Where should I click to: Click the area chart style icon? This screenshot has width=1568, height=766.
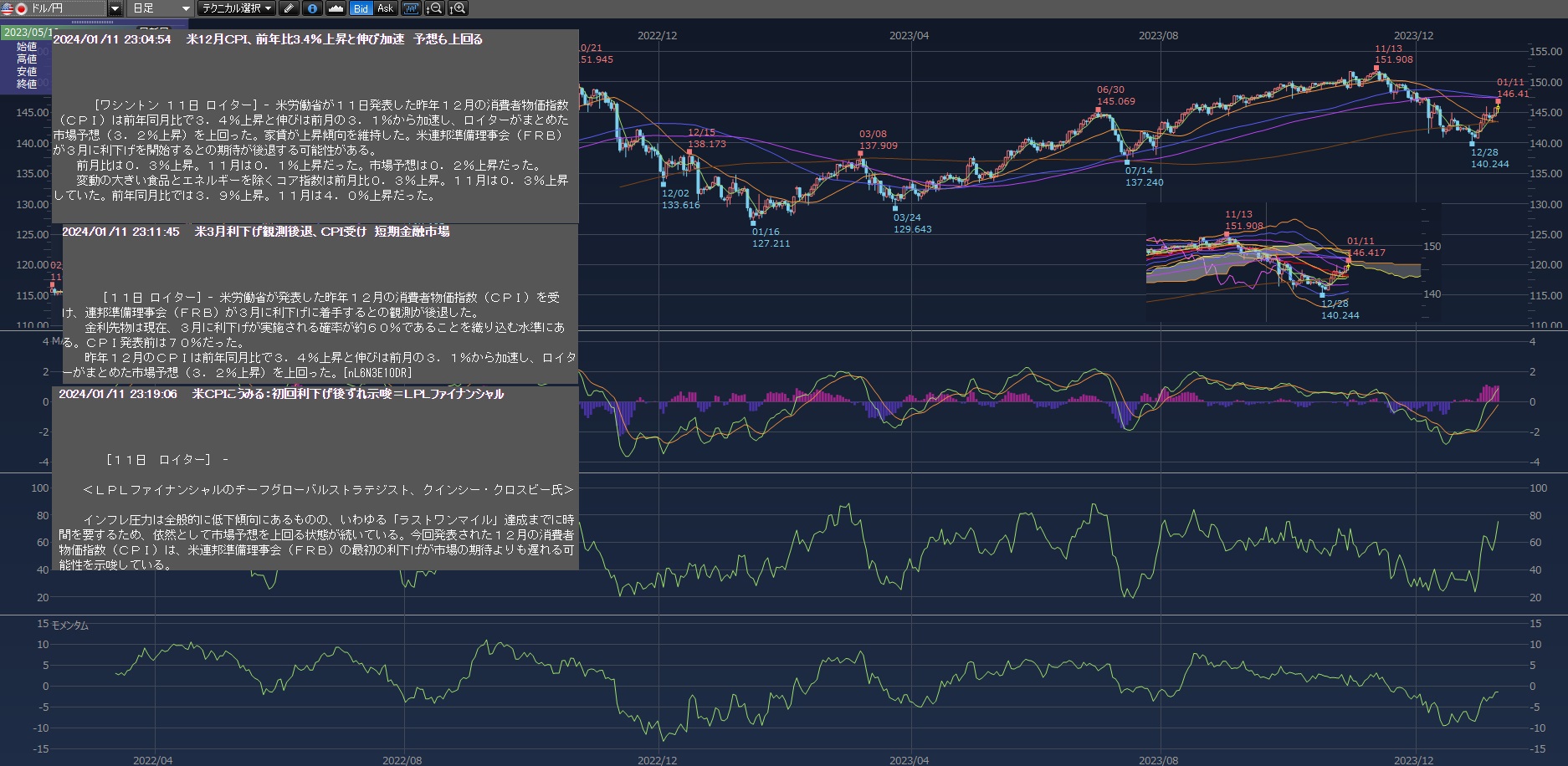(x=336, y=8)
